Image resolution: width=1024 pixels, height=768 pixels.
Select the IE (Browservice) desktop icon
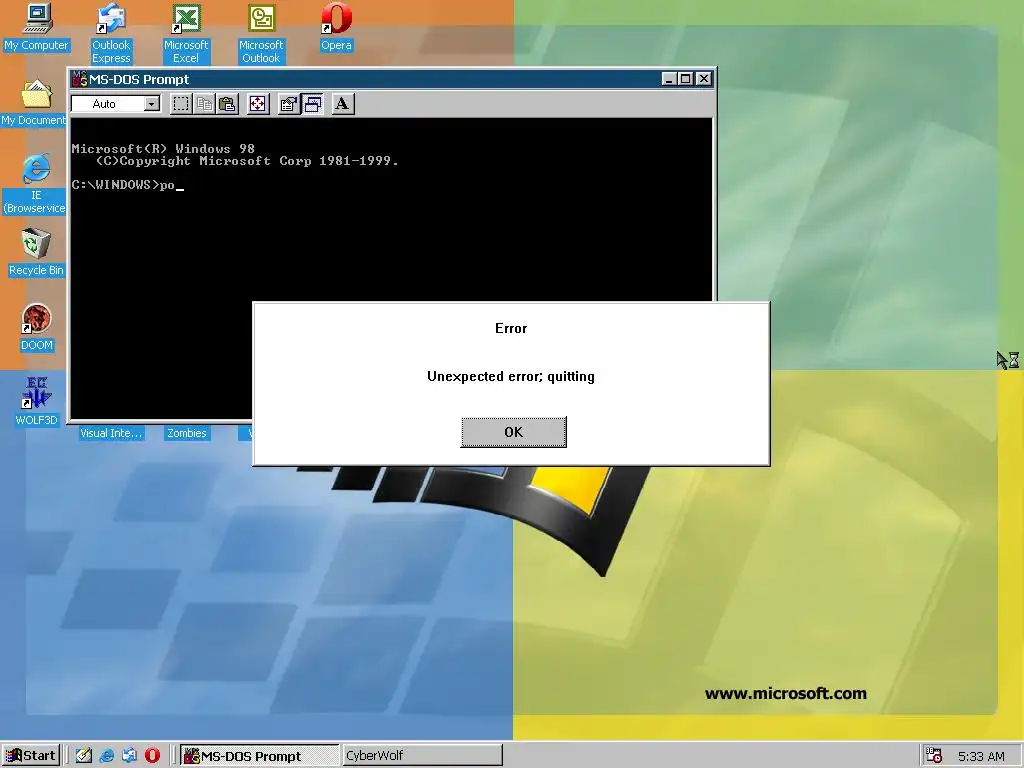[x=36, y=184]
